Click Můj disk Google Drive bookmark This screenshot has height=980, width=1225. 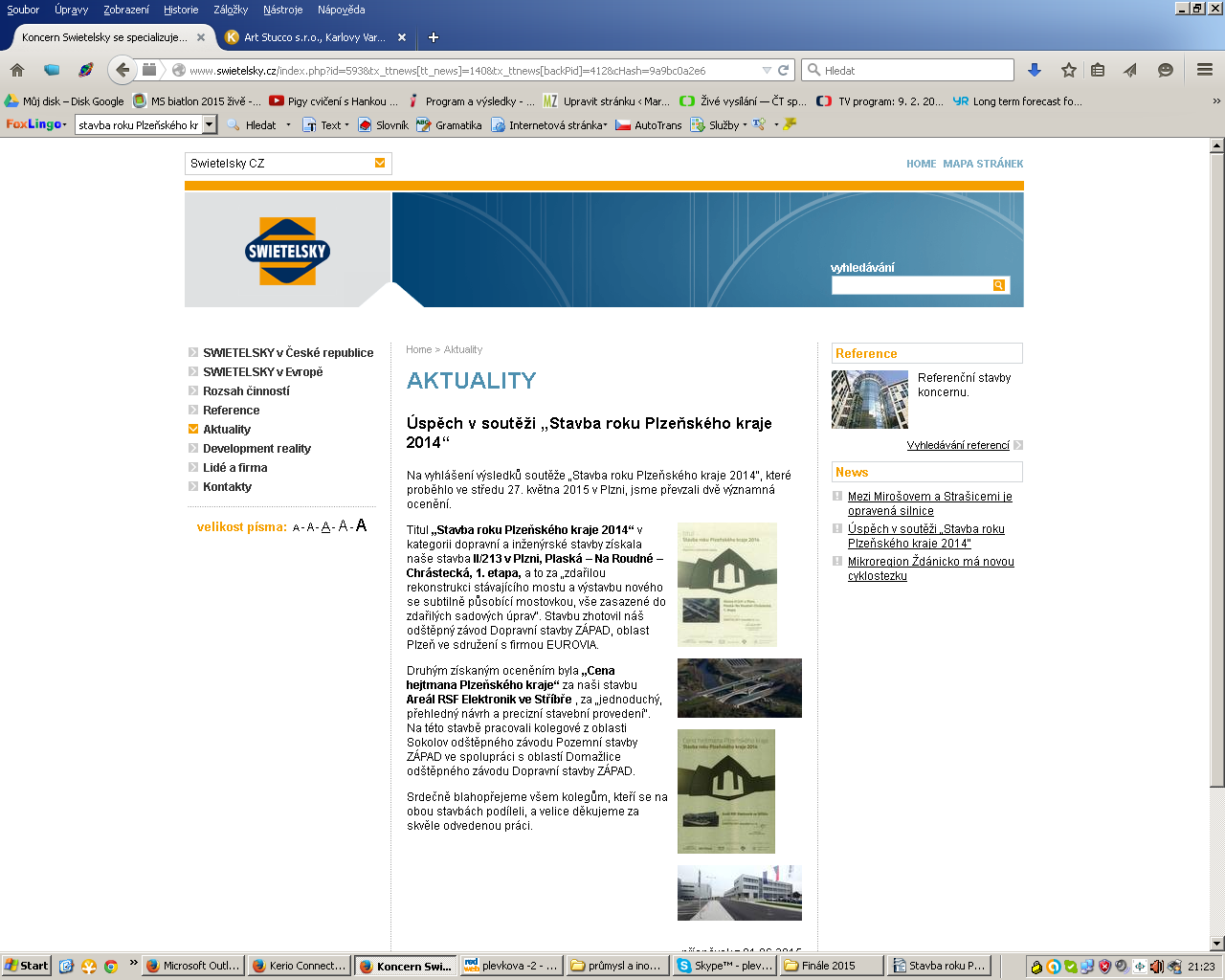(65, 100)
